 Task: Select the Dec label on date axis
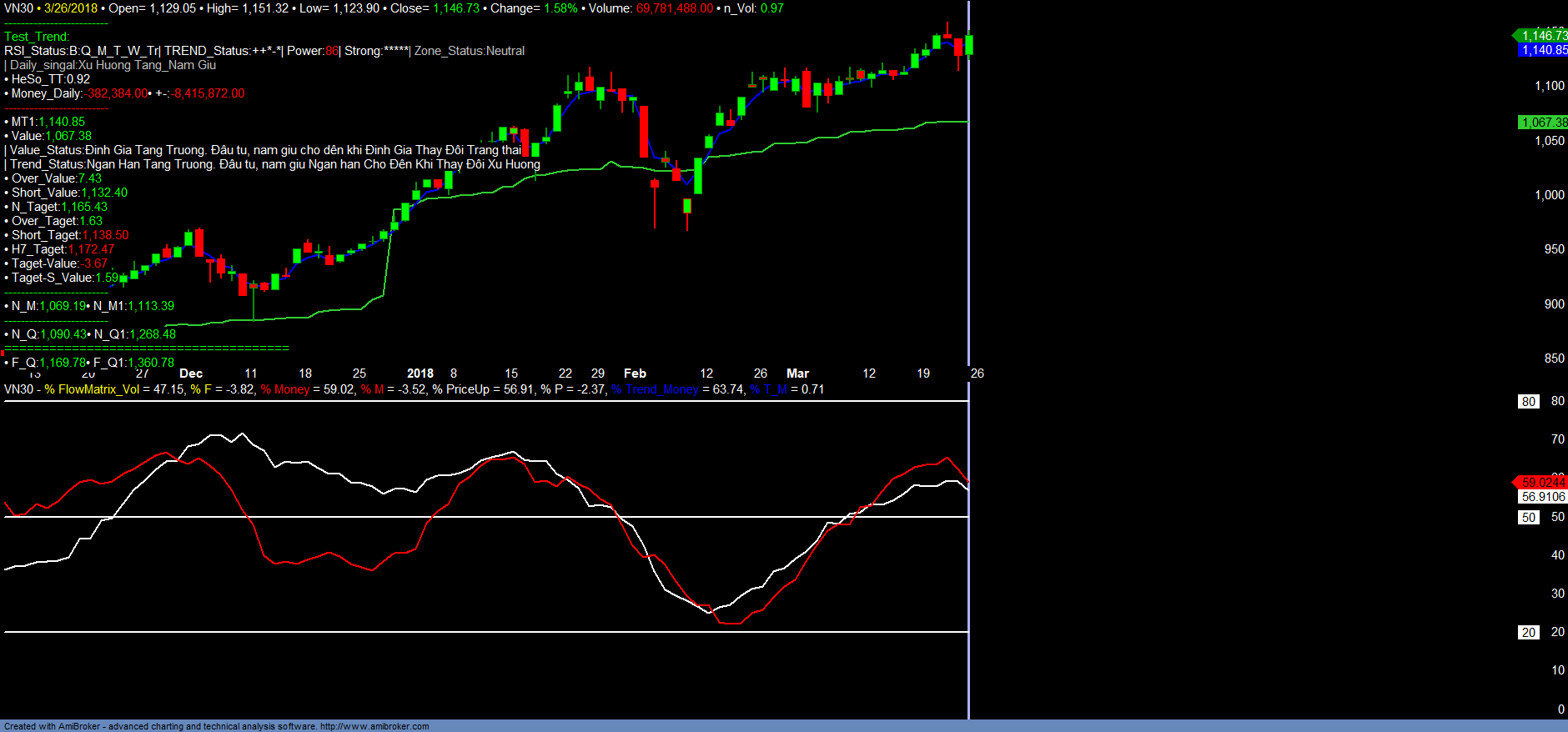coord(191,374)
